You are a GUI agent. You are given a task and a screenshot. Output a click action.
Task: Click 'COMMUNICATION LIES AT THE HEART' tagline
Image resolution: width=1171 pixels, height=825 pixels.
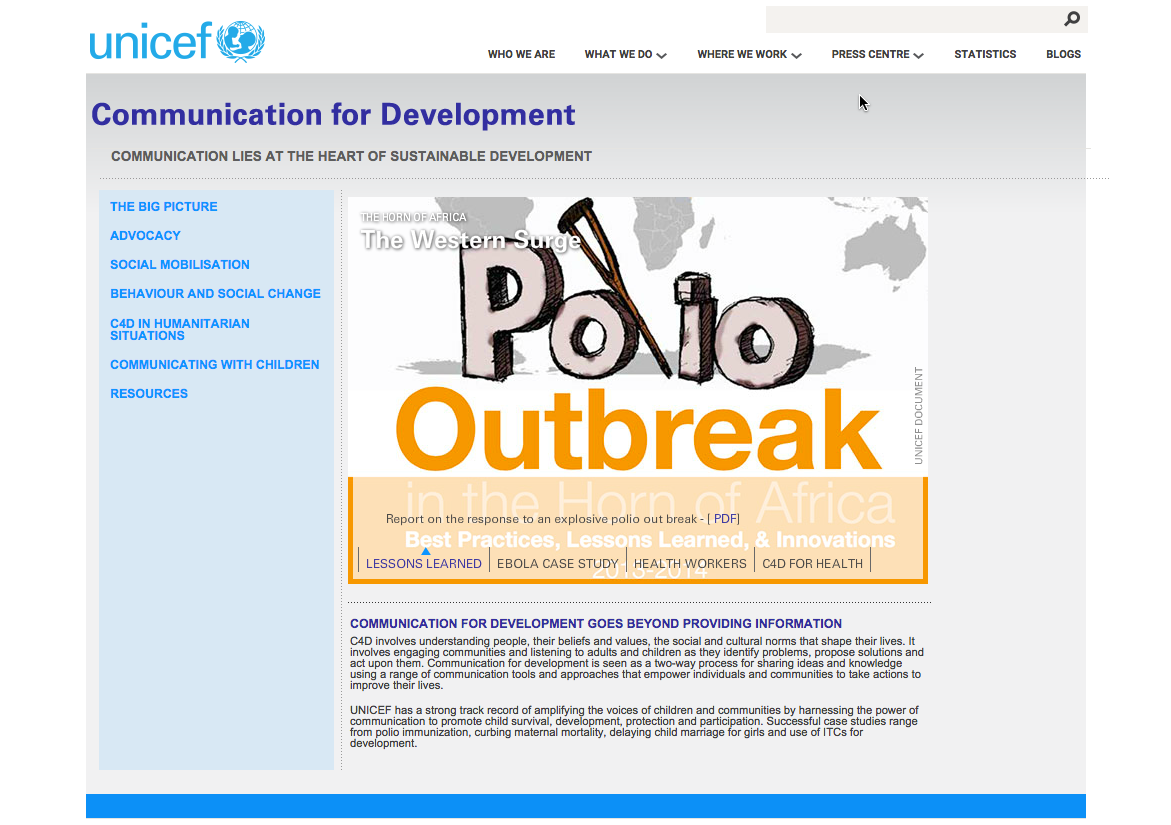tap(352, 157)
